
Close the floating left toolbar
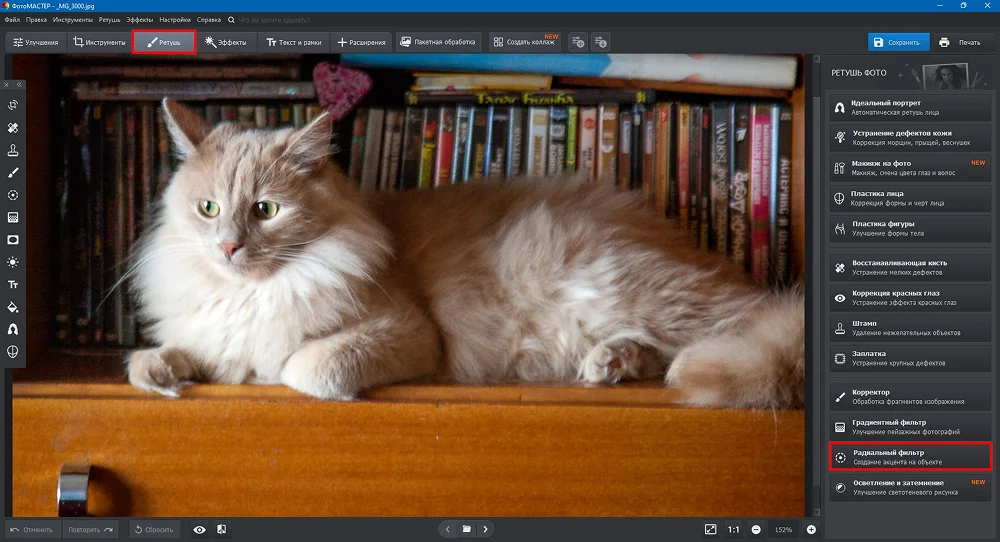(x=7, y=84)
